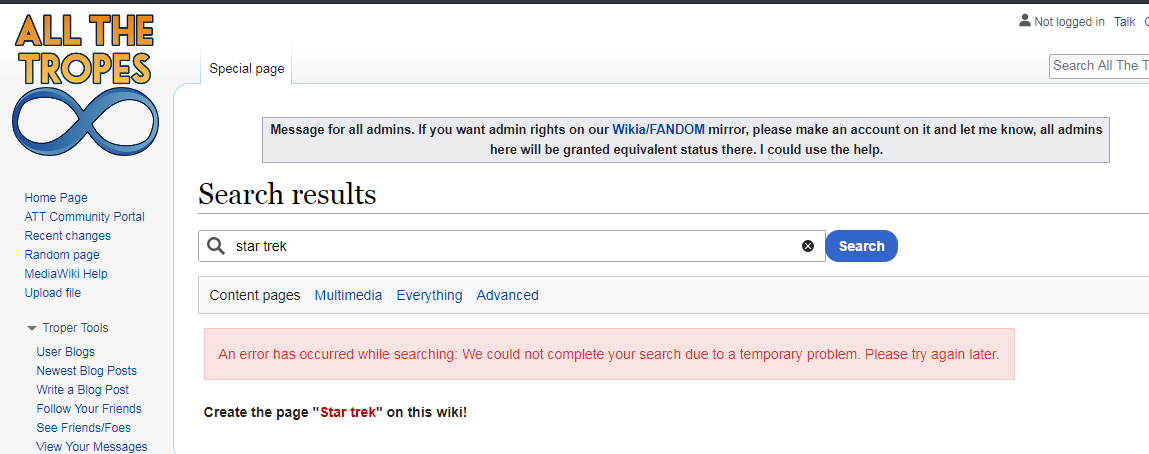Open ATT Community Portal
This screenshot has height=454, width=1149.
(84, 217)
